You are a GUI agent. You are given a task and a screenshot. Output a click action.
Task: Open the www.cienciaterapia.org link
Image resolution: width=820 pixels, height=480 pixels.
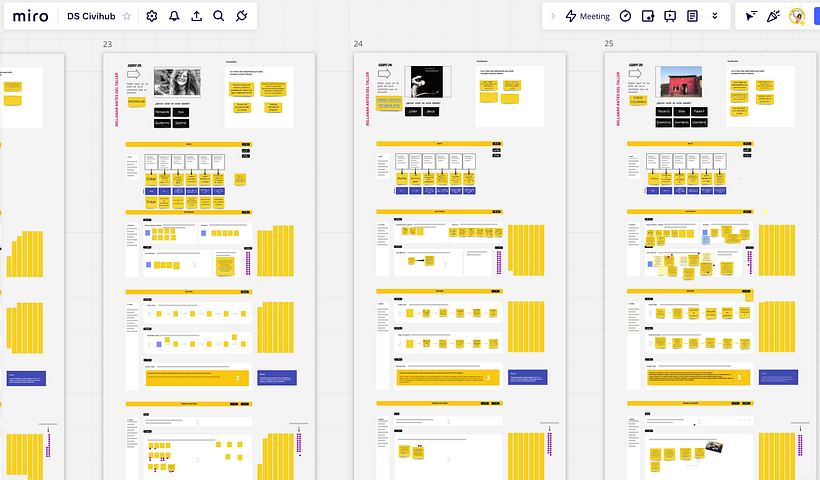point(389,102)
